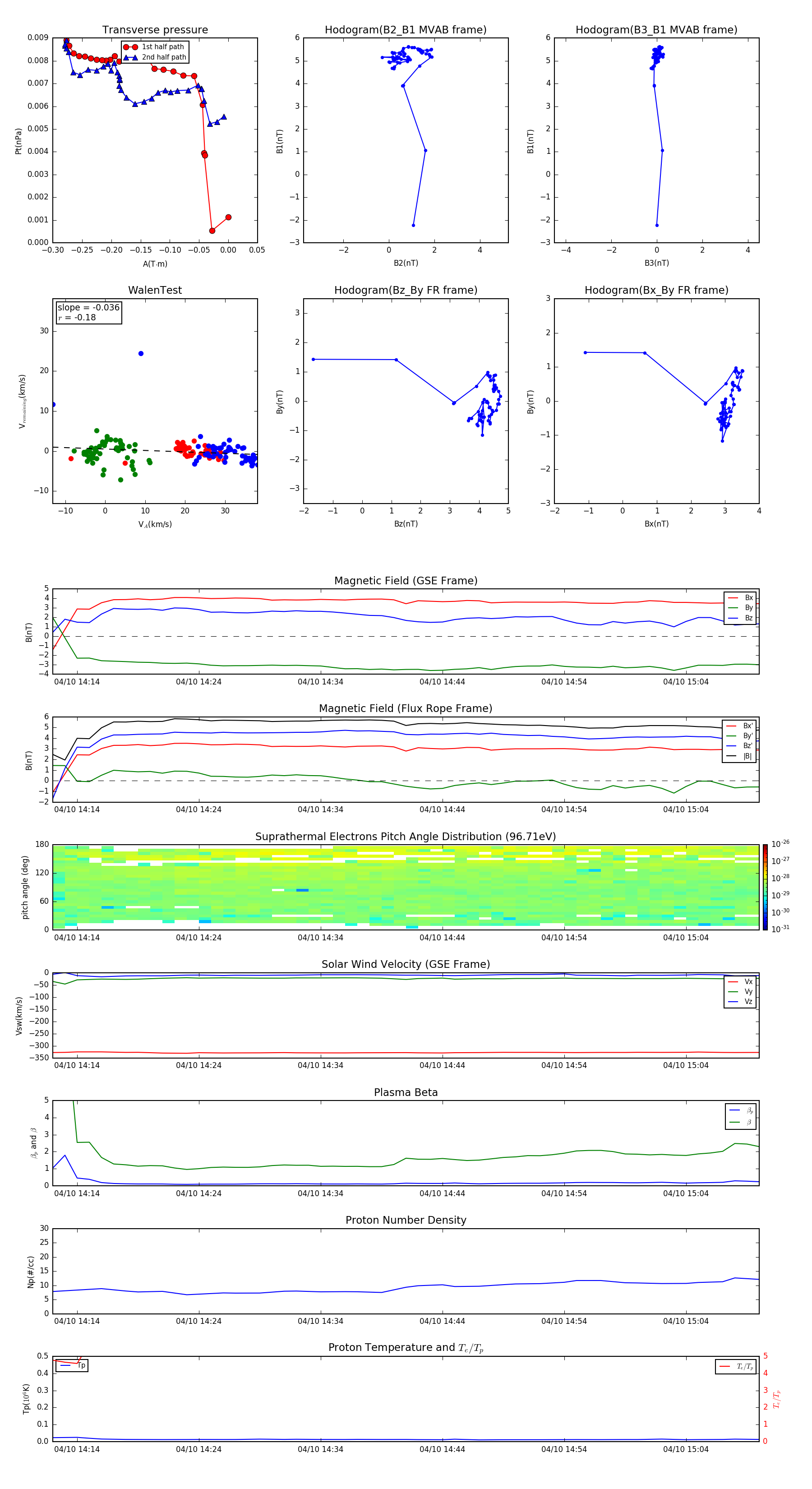The image size is (812, 1489).
Task: Click the pitch angle spectrogram colorbar
Action: tap(765, 888)
